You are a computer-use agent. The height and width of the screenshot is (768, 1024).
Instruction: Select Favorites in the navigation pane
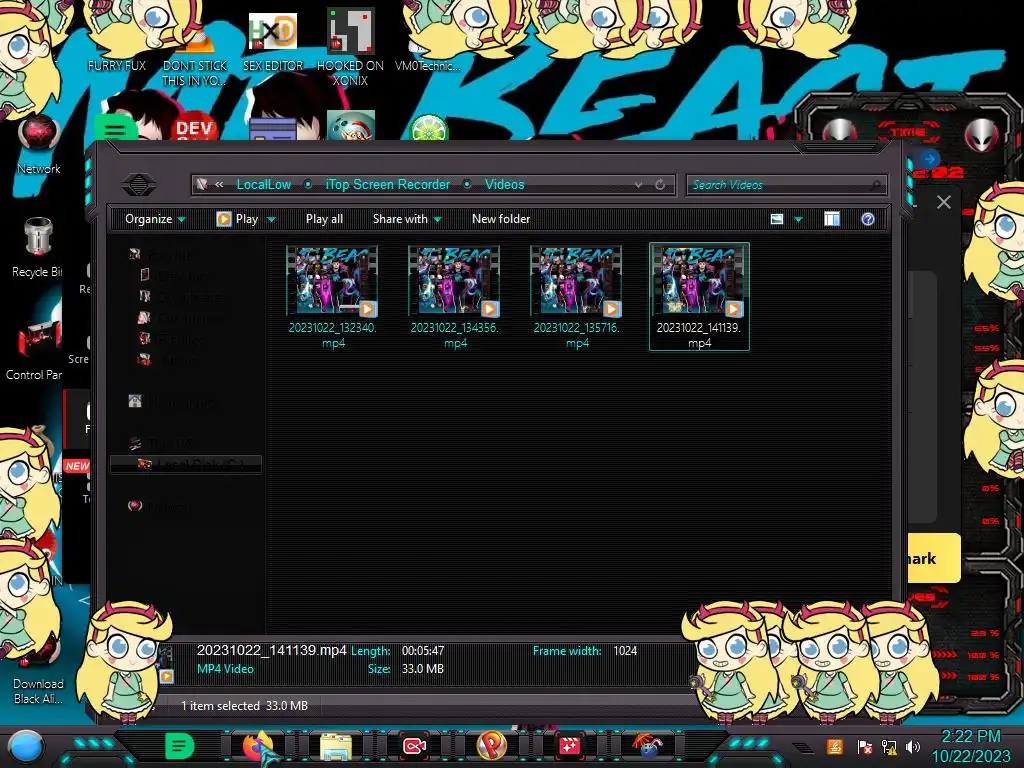(162, 255)
